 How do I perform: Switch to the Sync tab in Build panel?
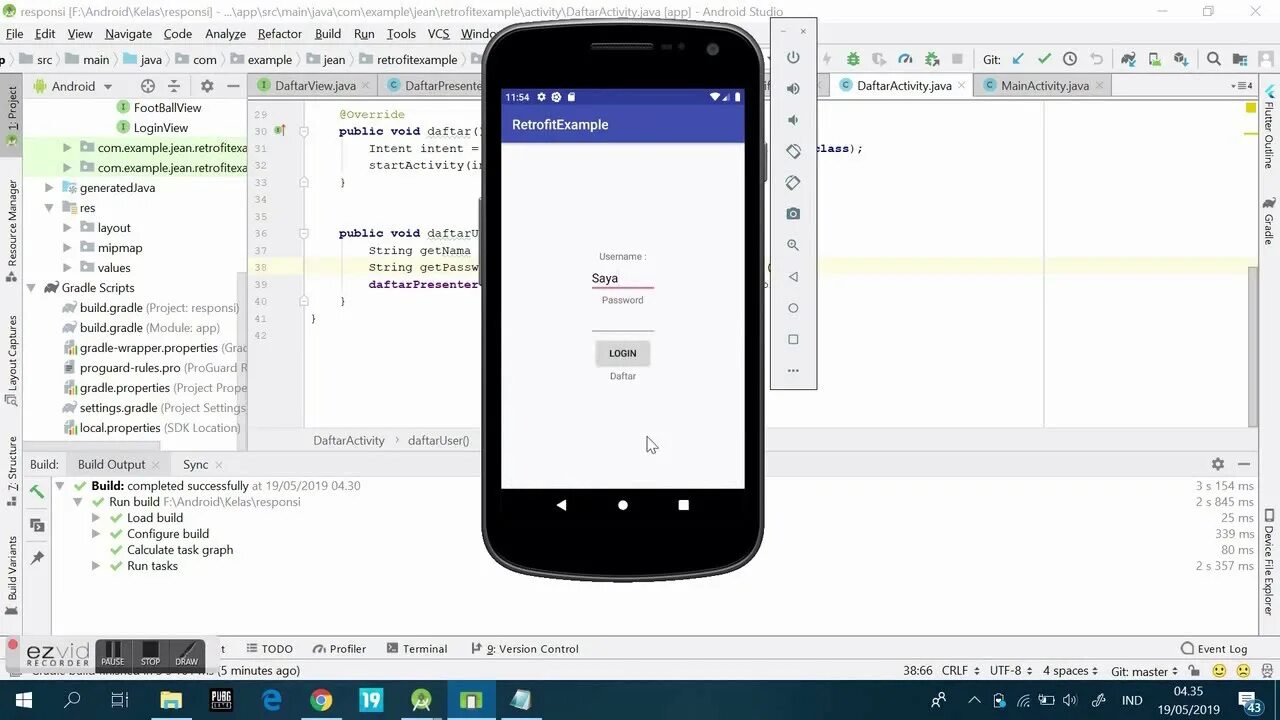coord(195,464)
